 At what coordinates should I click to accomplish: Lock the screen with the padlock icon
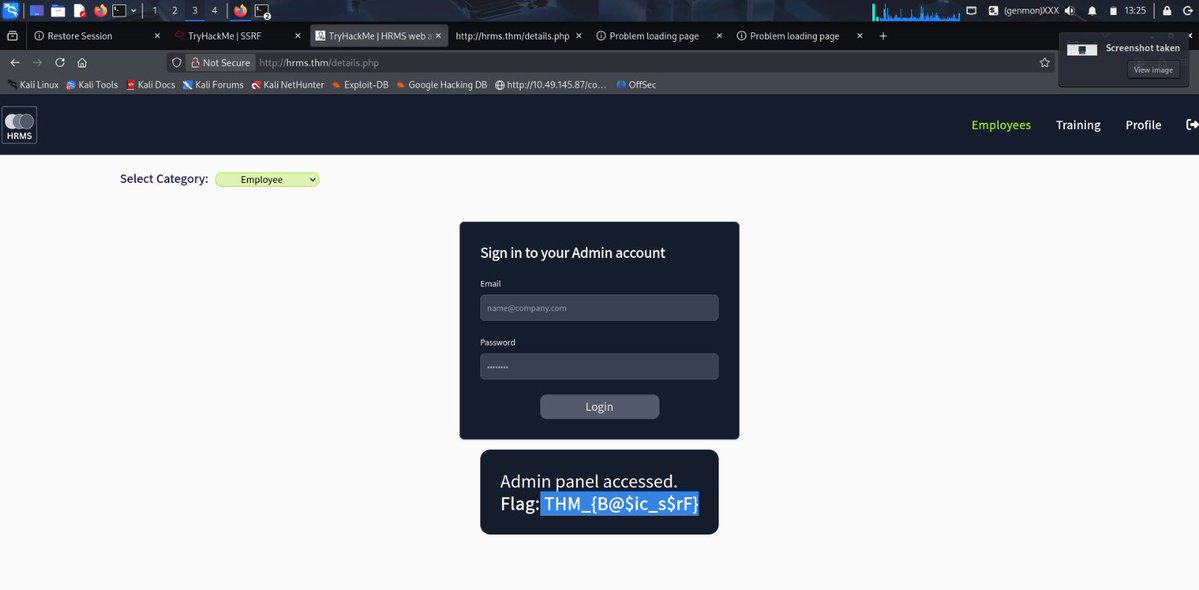[x=1167, y=11]
